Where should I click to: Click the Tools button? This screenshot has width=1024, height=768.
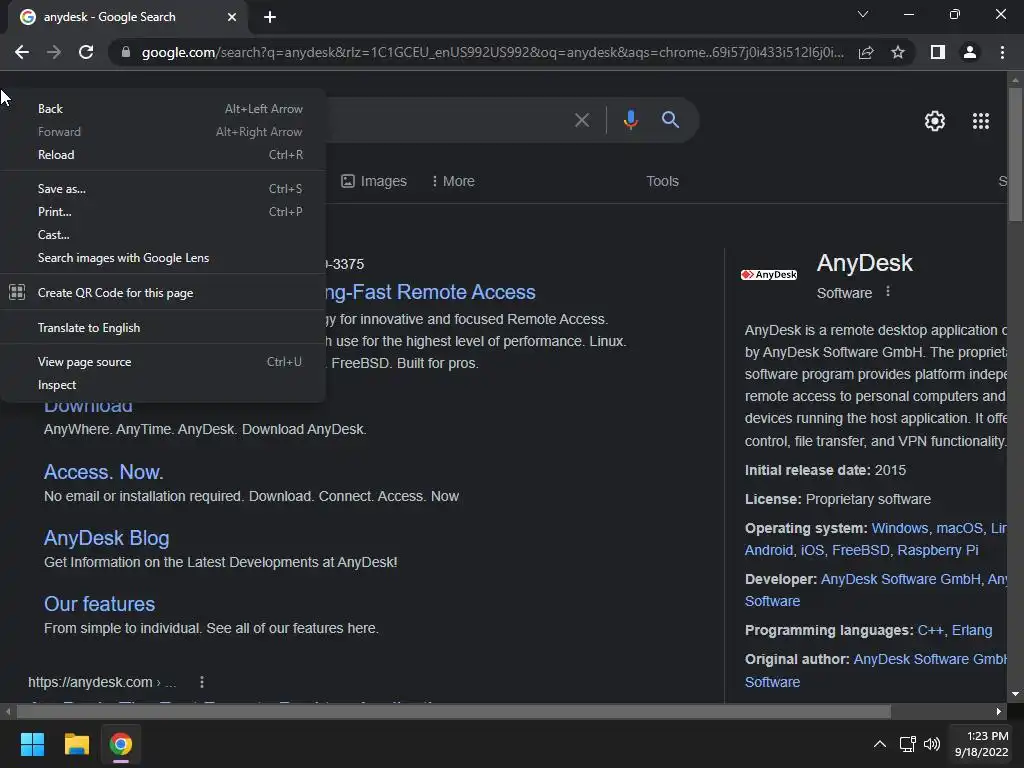662,181
